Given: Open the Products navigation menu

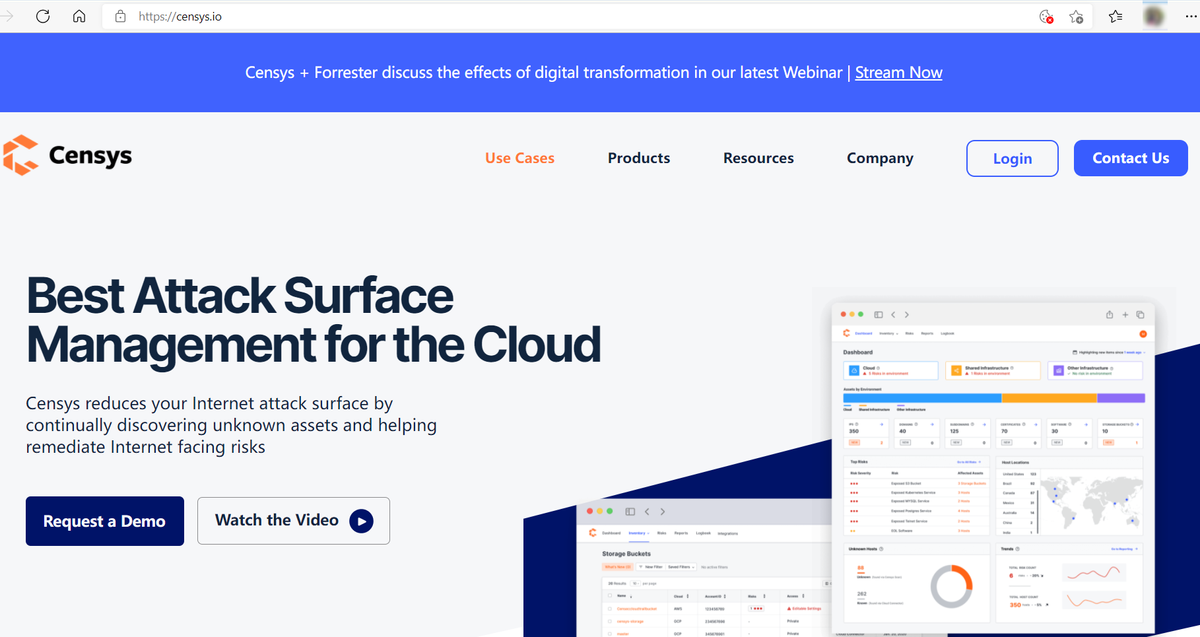Looking at the screenshot, I should [639, 158].
